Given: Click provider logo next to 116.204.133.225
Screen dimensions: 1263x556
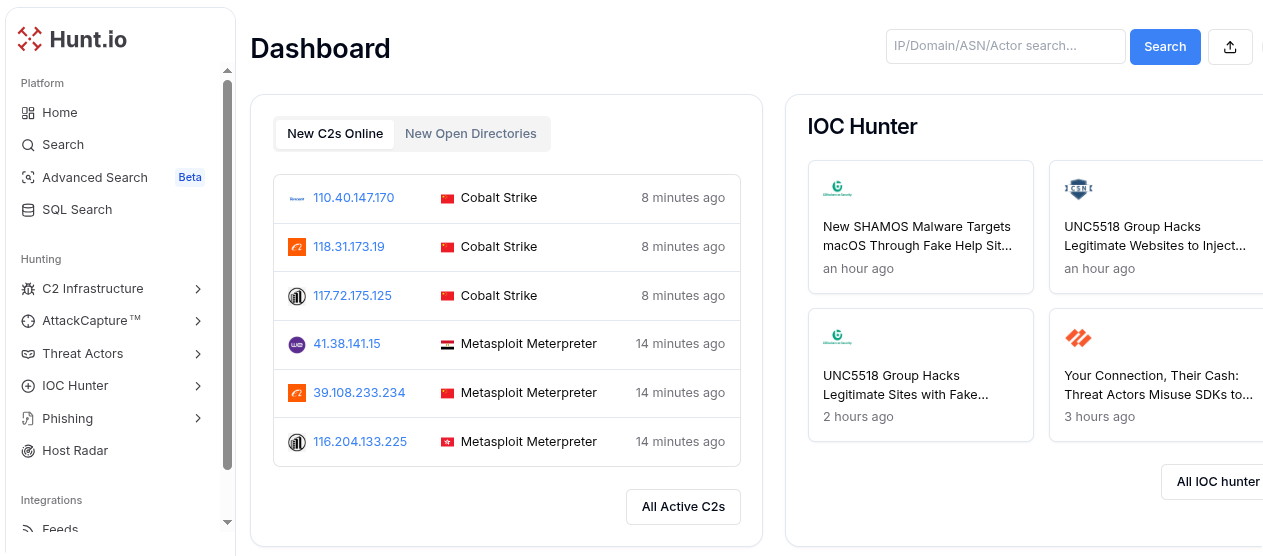Looking at the screenshot, I should [x=297, y=442].
